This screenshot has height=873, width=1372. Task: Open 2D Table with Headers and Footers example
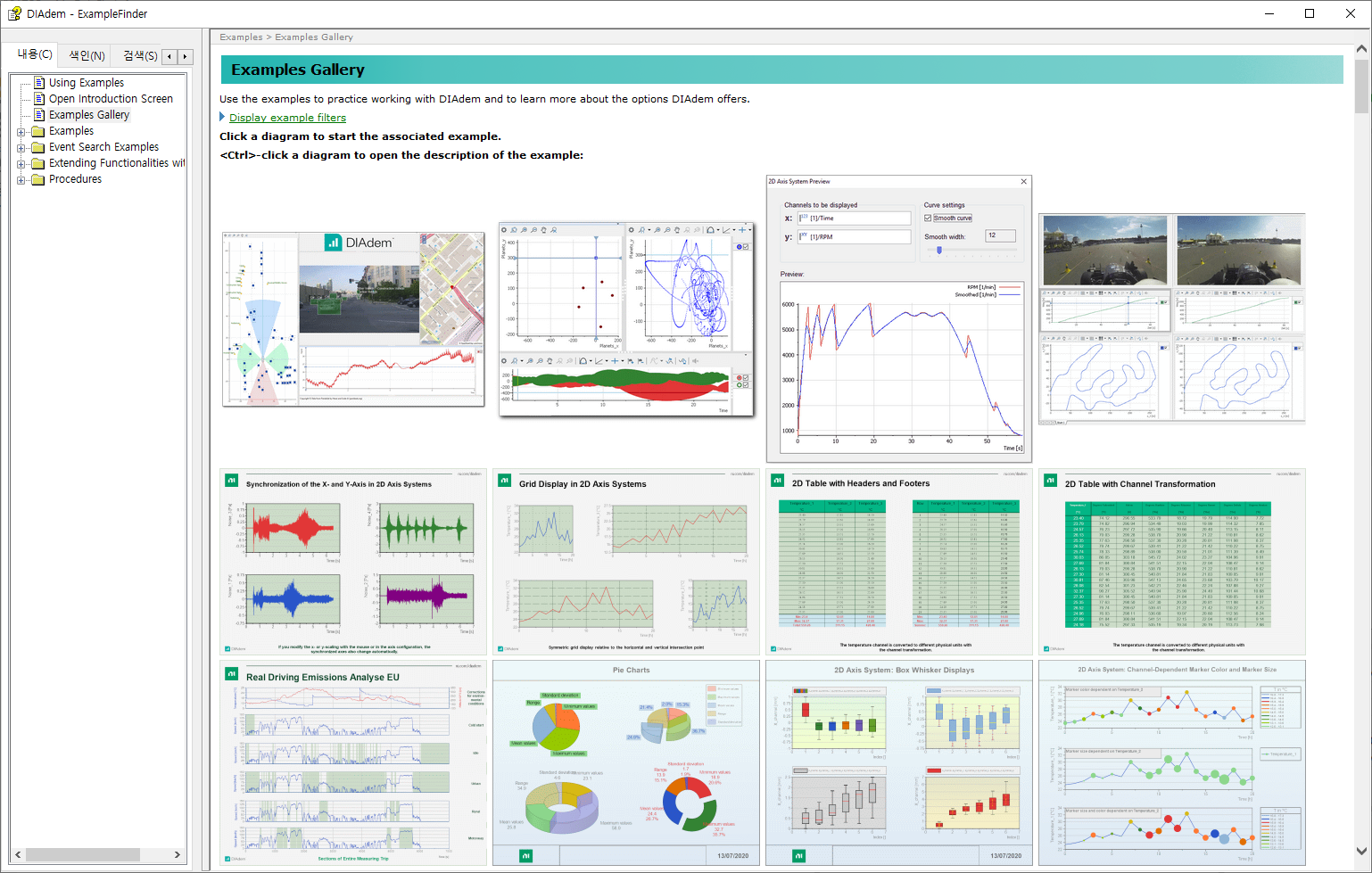pos(899,562)
